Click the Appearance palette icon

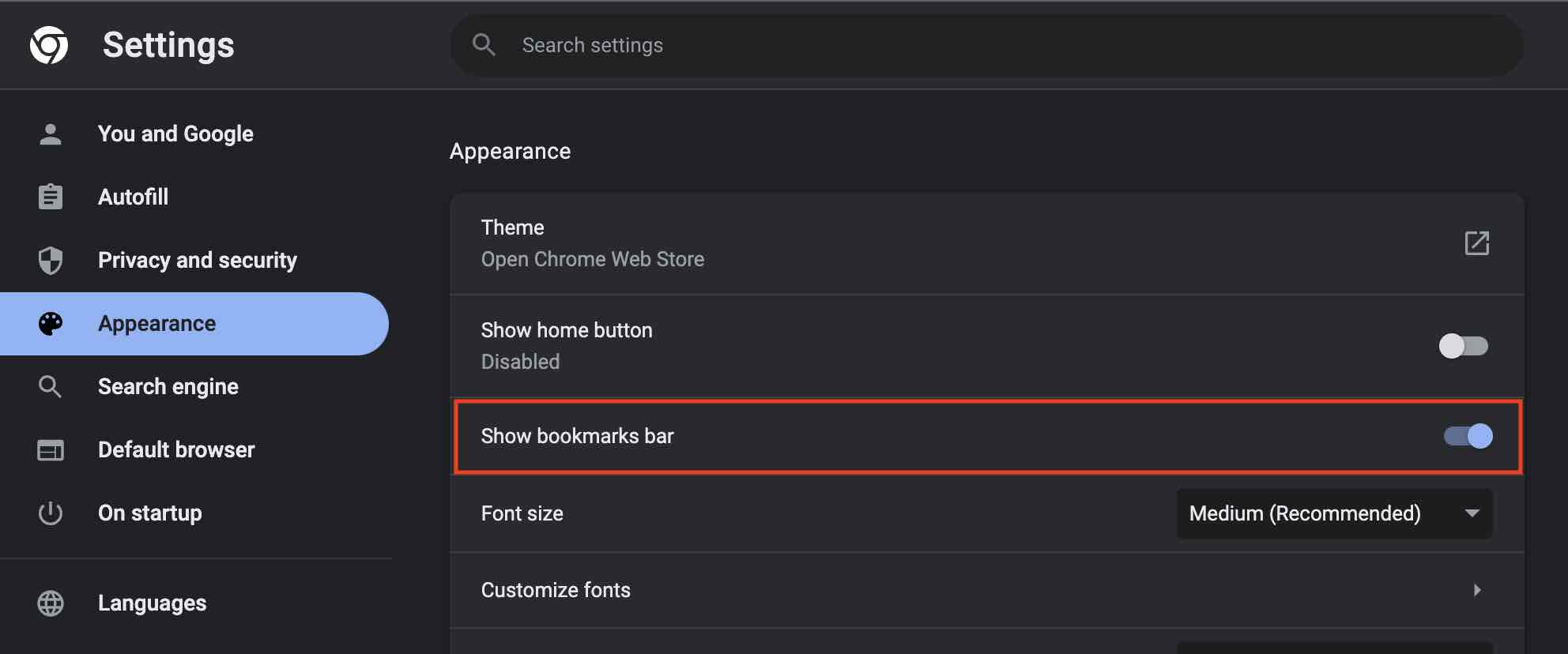pyautogui.click(x=51, y=324)
